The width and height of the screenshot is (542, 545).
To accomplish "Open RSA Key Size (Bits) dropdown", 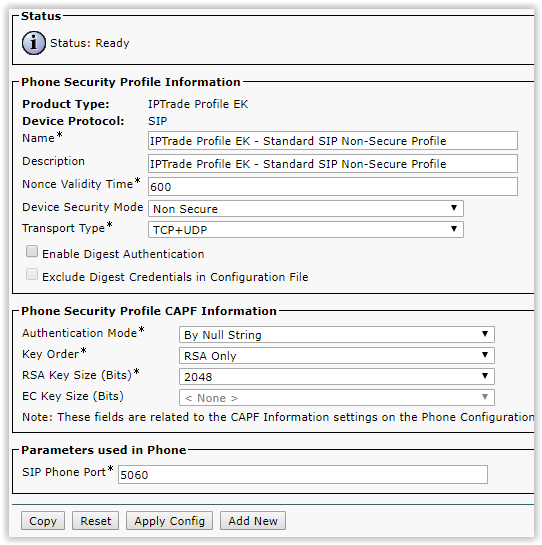I will (337, 376).
